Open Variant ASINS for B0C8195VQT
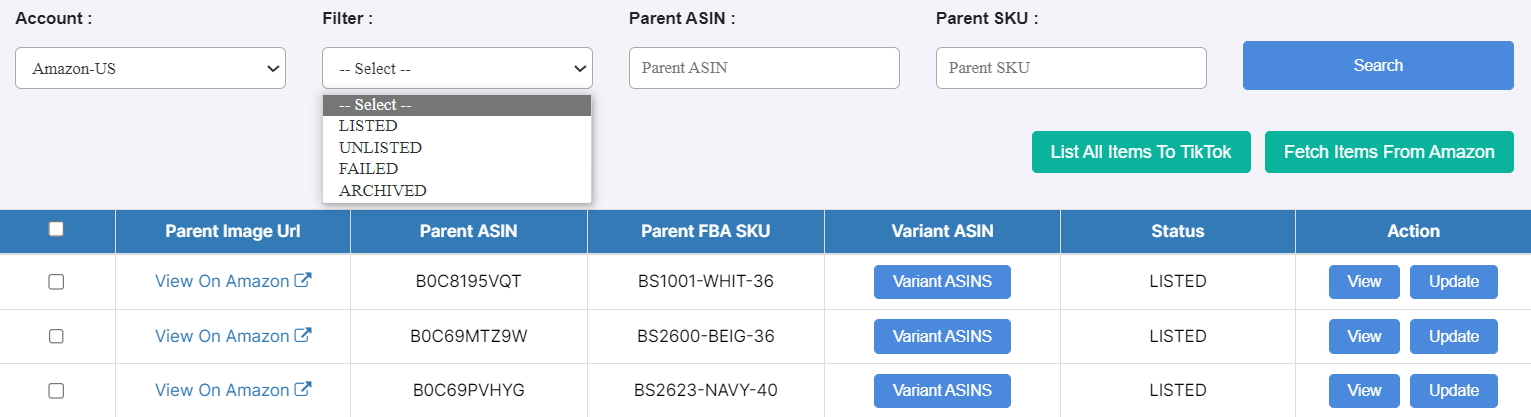Screen dimensions: 1531x417 pyautogui.click(x=942, y=282)
